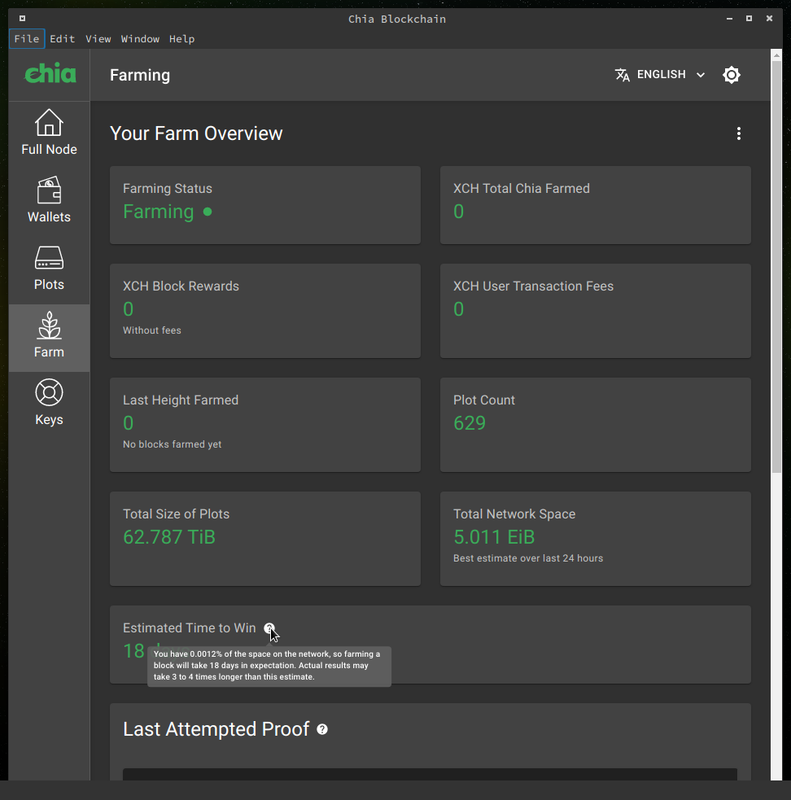Click the 'No blocks farmed yet' caption
The image size is (791, 800).
point(172,444)
